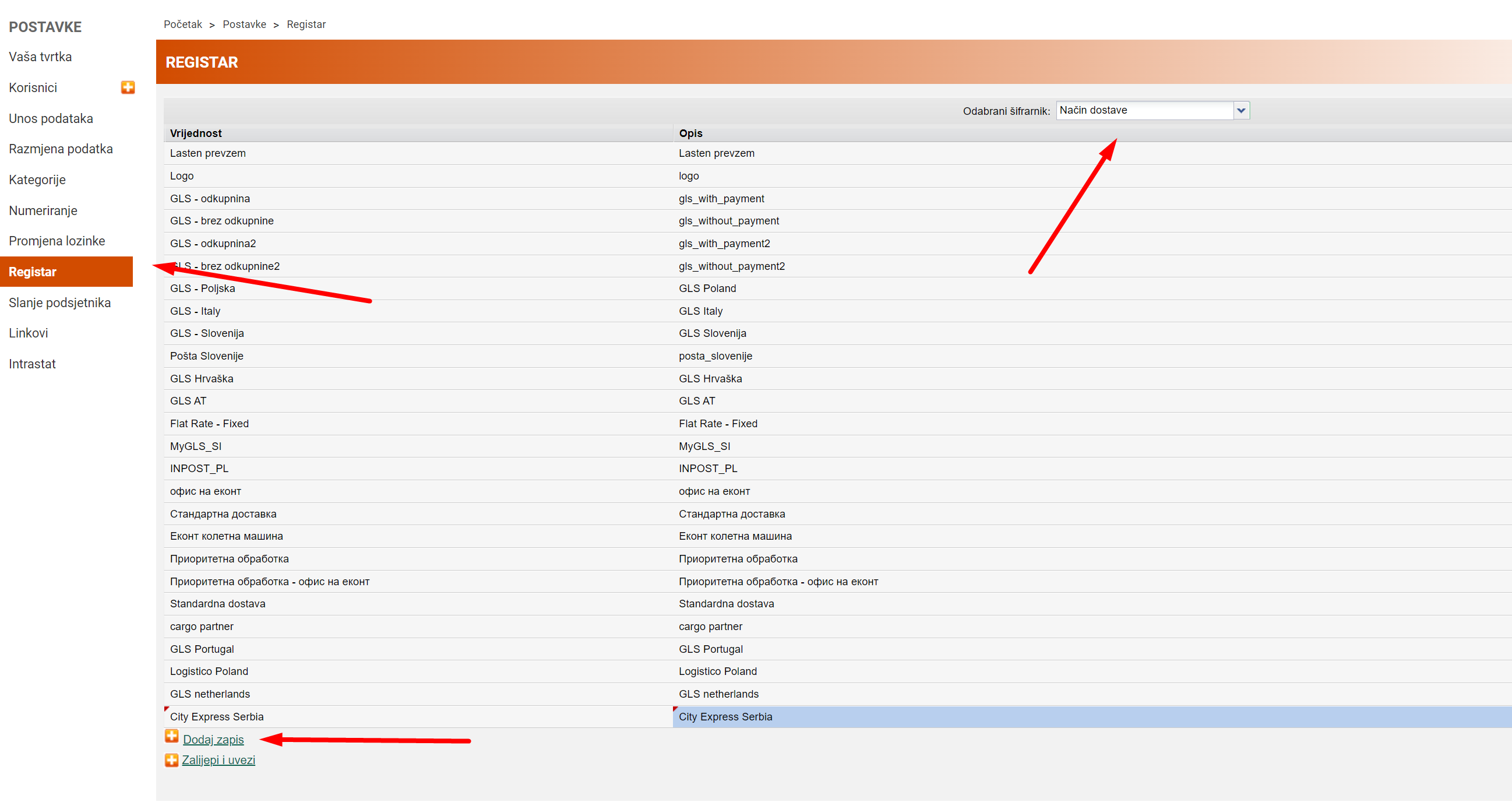Select the GLS - Poljska value cell
1512x809 pixels.
coord(203,289)
